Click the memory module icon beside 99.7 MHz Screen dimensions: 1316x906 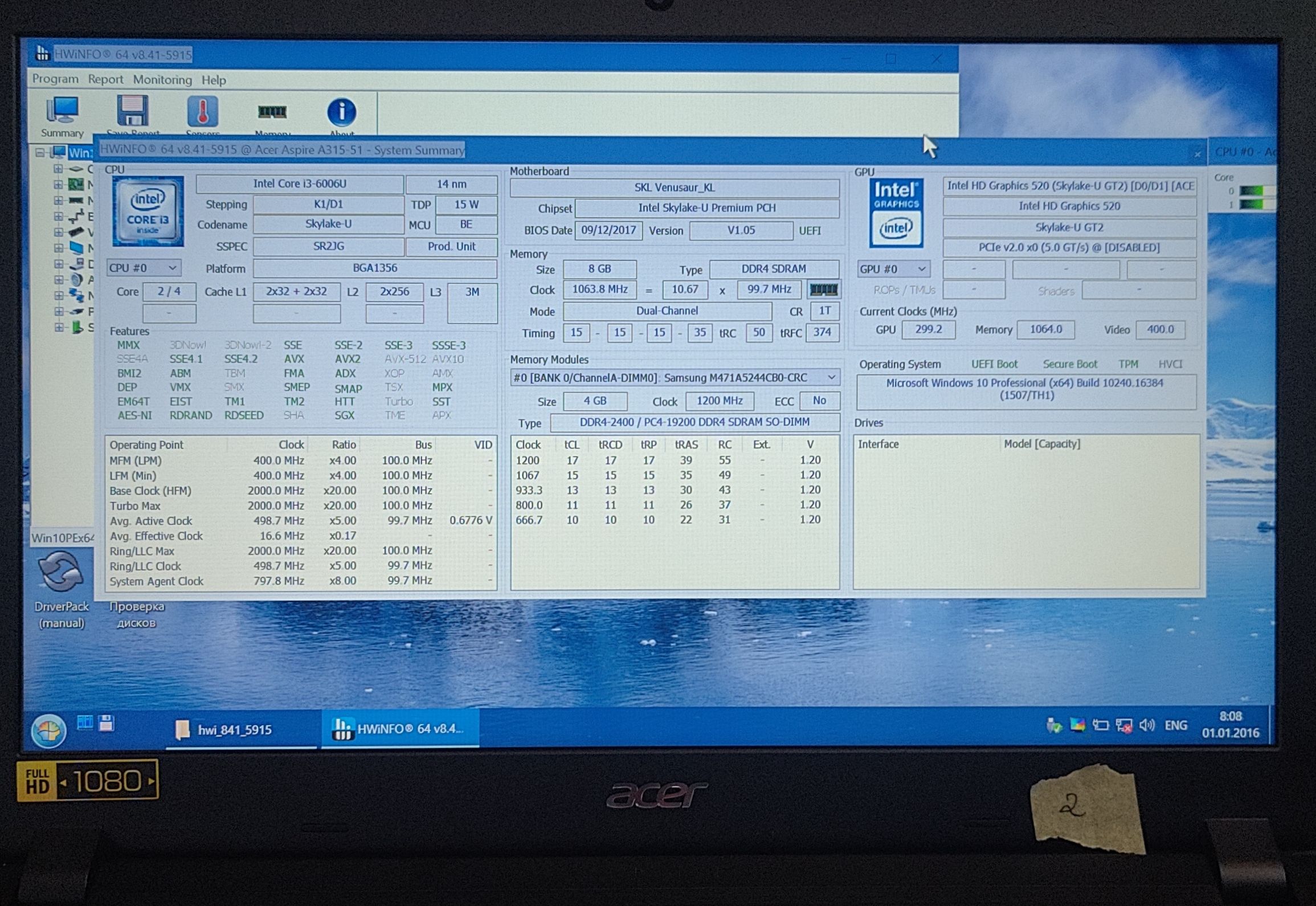coord(823,290)
